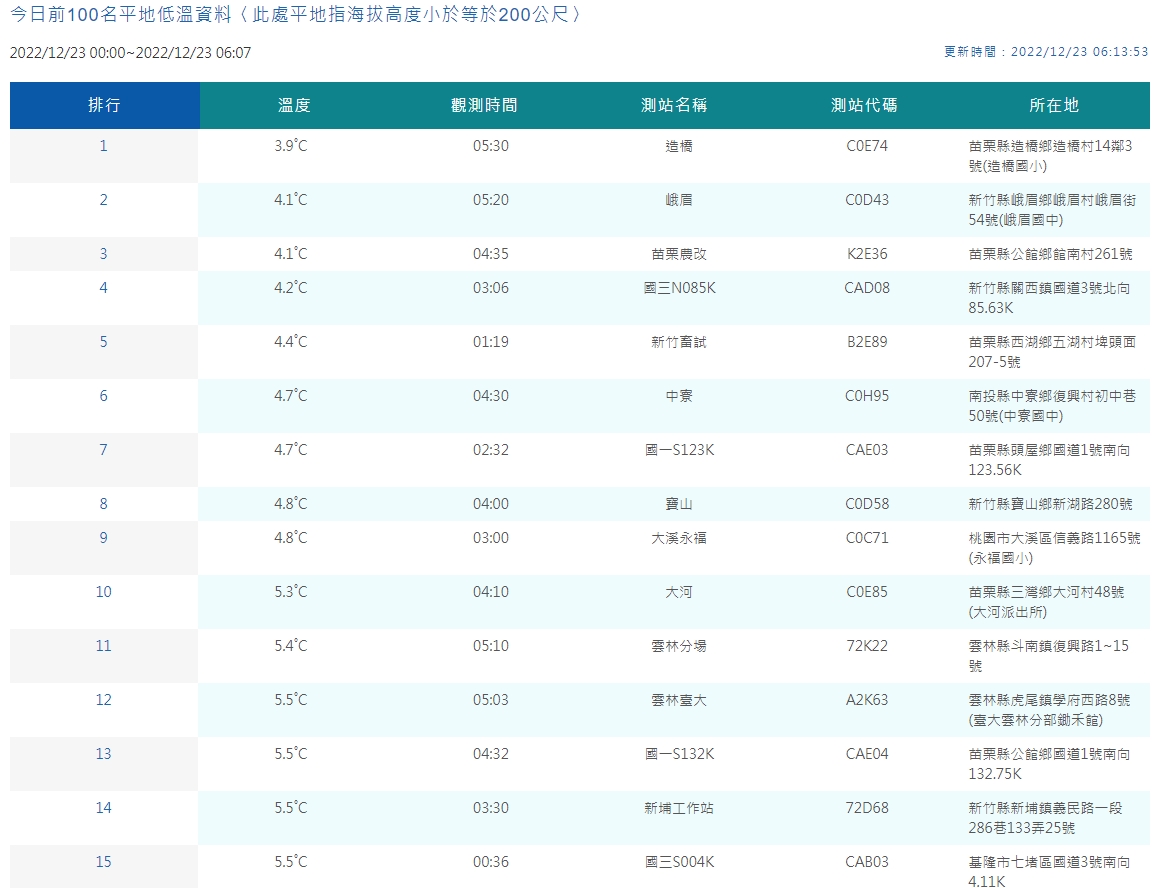Image resolution: width=1155 pixels, height=888 pixels.
Task: Click station name 國一S123K
Action: (x=679, y=450)
